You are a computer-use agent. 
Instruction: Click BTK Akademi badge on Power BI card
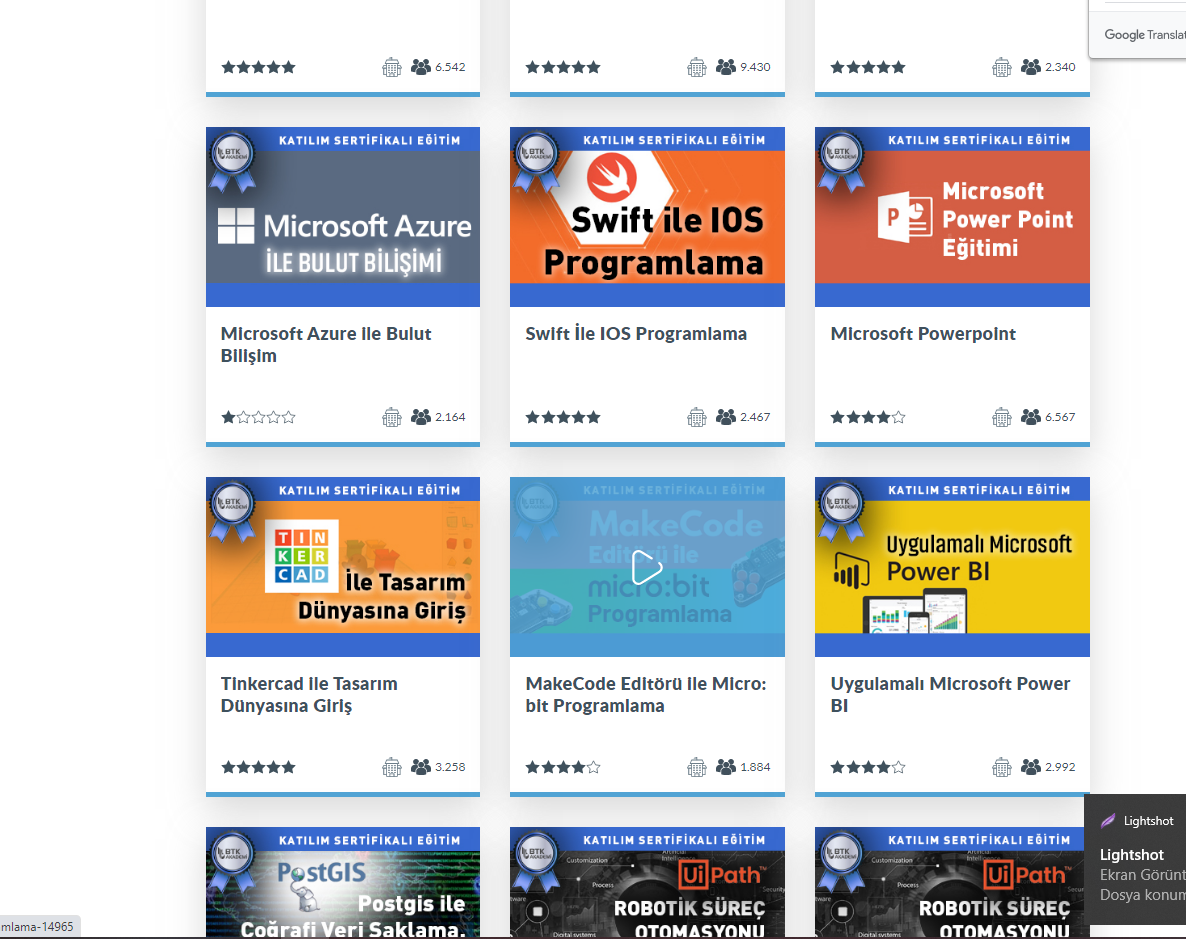[842, 511]
